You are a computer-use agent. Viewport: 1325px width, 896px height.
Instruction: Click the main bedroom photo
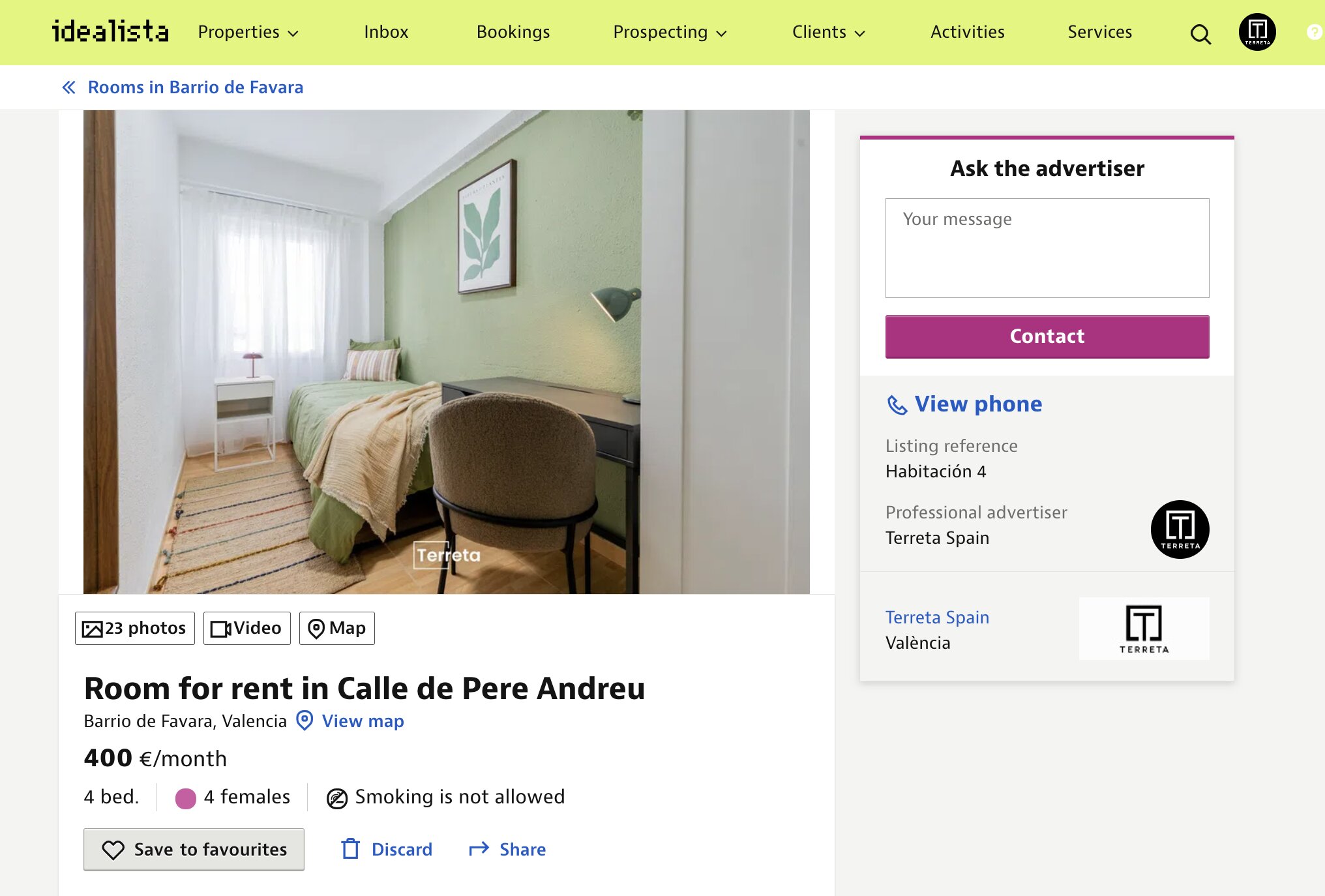(x=446, y=352)
